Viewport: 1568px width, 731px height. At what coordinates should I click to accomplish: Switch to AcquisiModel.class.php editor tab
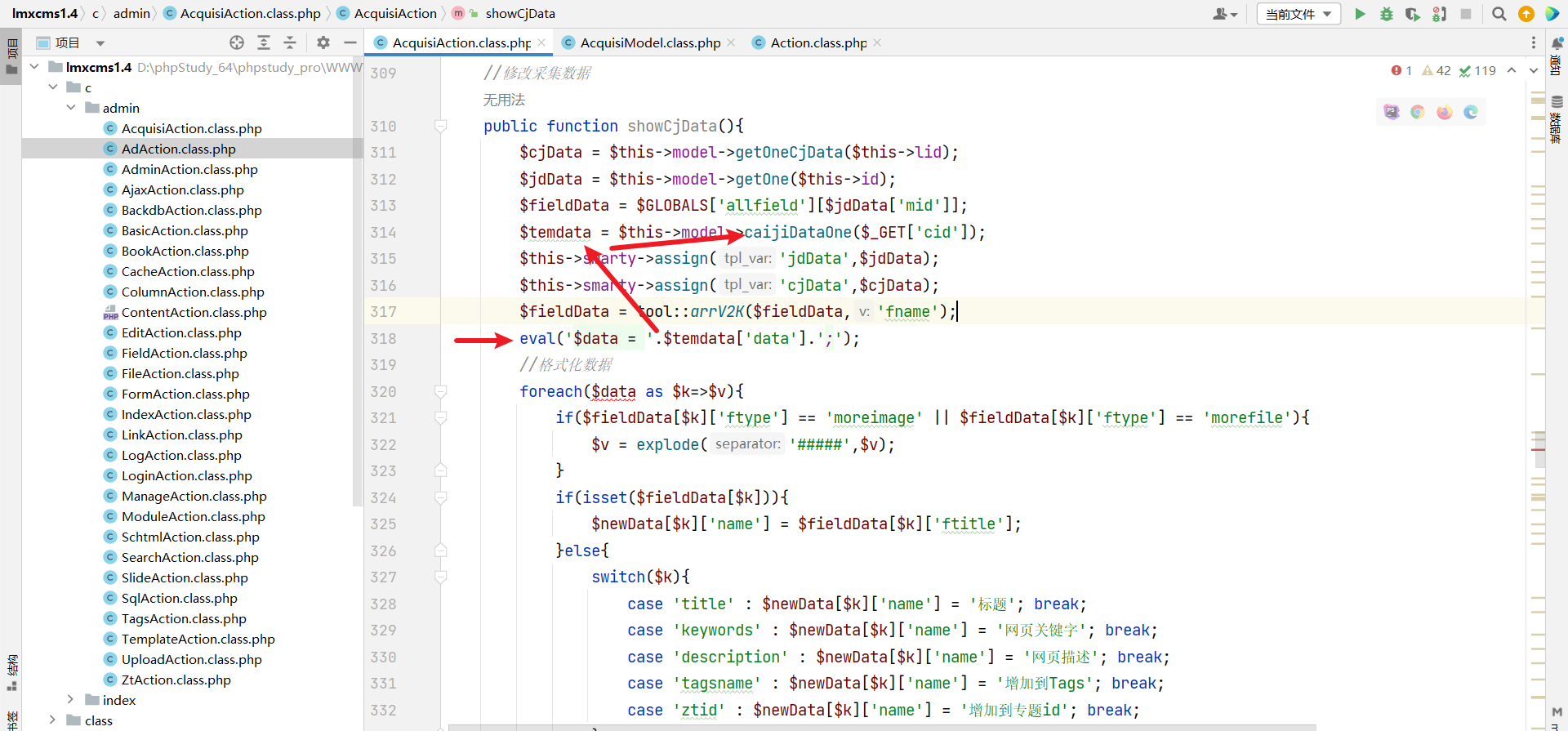[x=649, y=42]
